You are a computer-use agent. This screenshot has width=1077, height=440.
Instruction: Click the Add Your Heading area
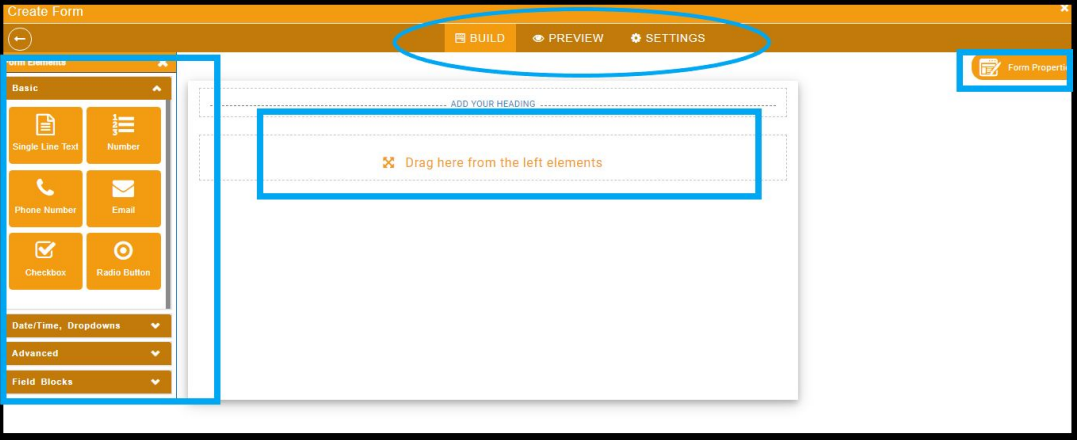tap(492, 103)
